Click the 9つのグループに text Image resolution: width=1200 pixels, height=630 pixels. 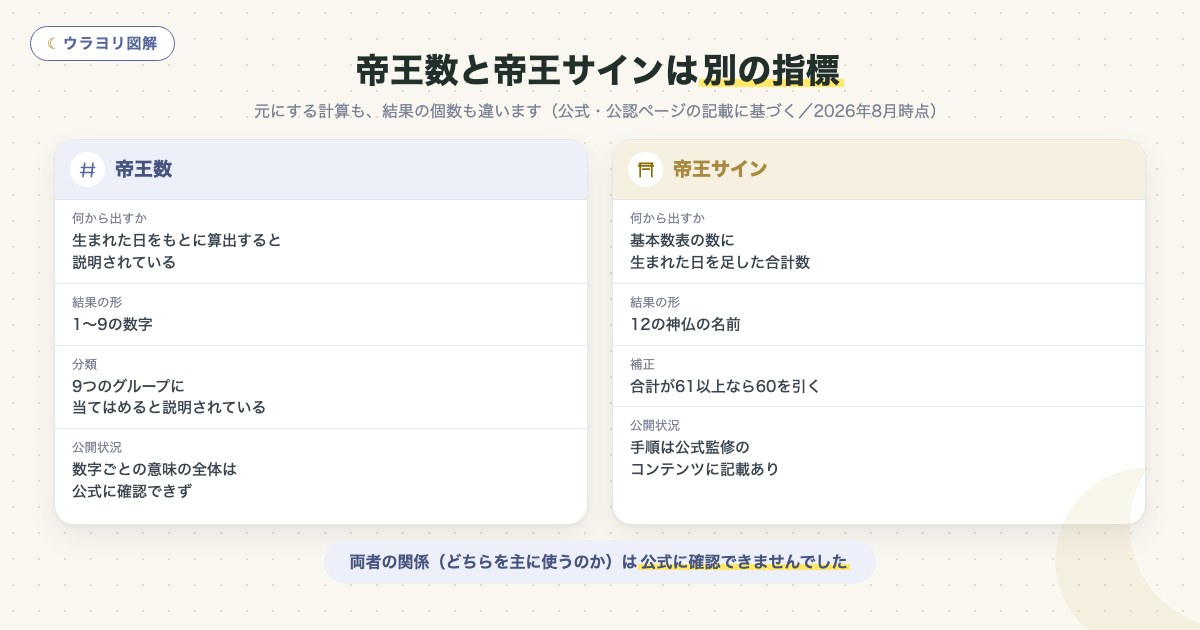click(x=129, y=385)
